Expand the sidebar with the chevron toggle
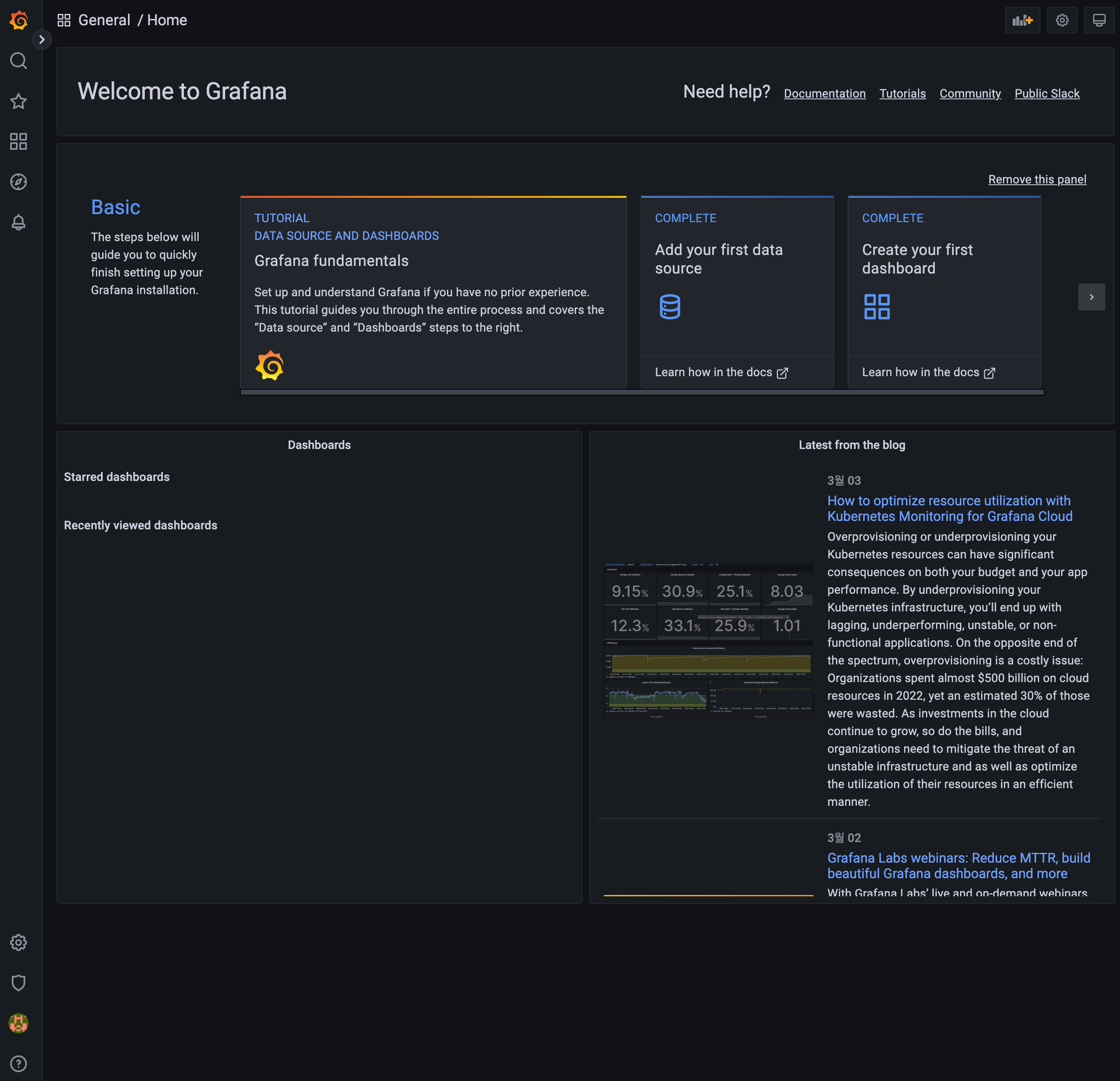The width and height of the screenshot is (1120, 1081). point(42,40)
